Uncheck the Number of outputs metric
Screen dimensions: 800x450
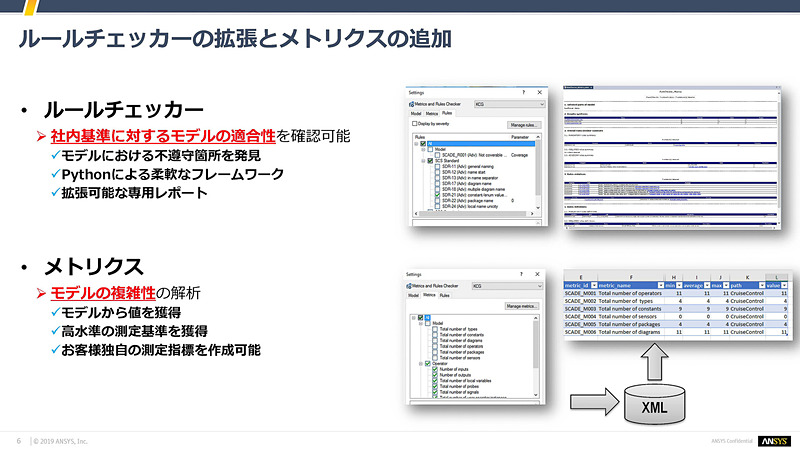[435, 374]
